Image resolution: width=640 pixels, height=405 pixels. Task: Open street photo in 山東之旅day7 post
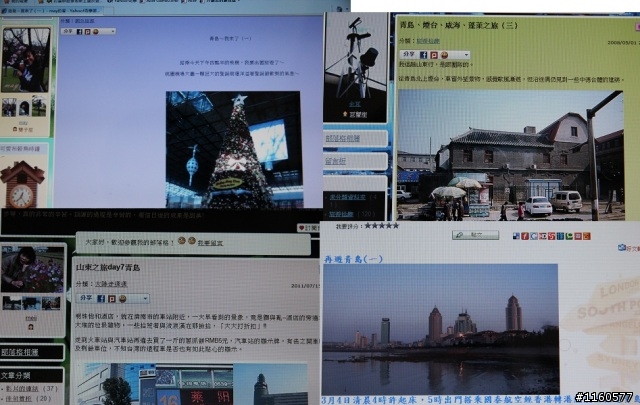(x=192, y=384)
